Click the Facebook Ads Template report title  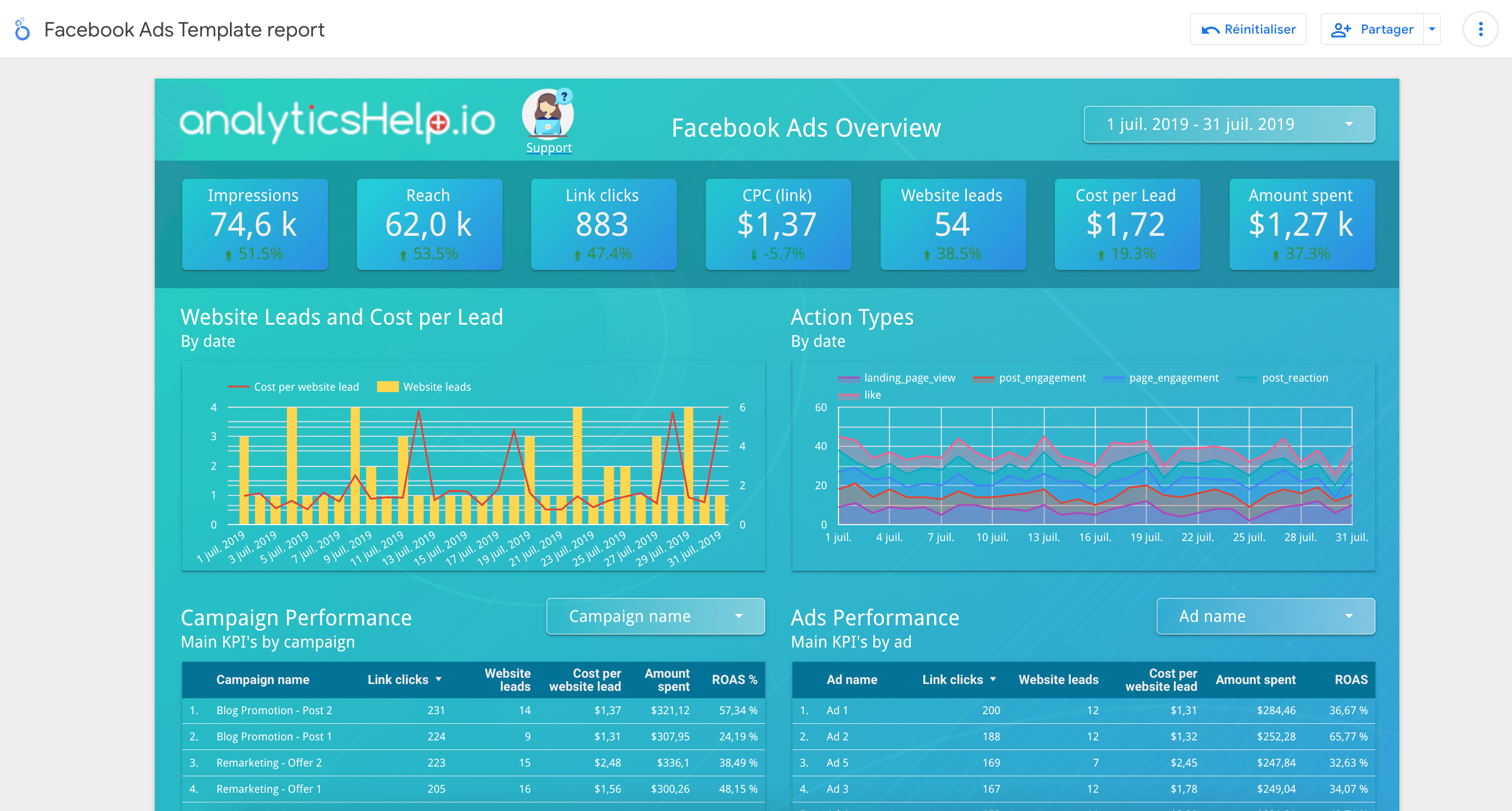pyautogui.click(x=184, y=30)
